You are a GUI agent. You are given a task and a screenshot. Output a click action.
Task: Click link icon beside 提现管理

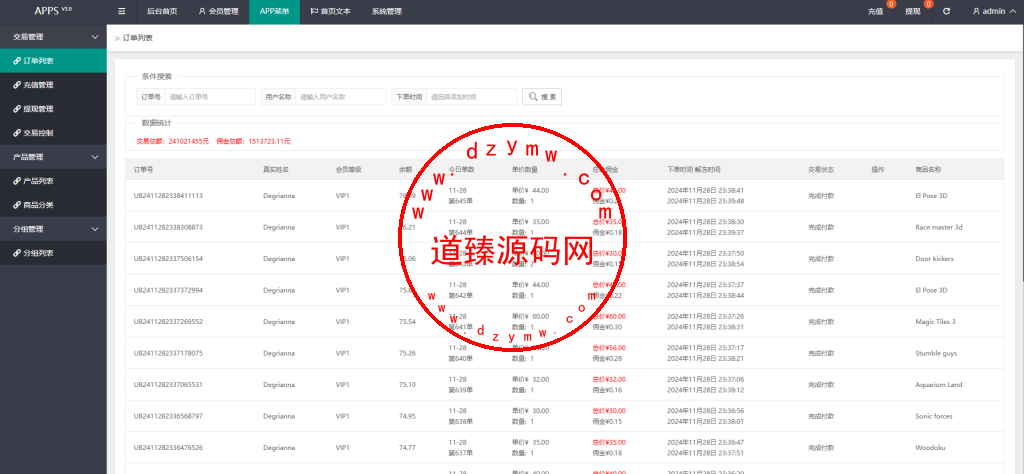coord(17,109)
